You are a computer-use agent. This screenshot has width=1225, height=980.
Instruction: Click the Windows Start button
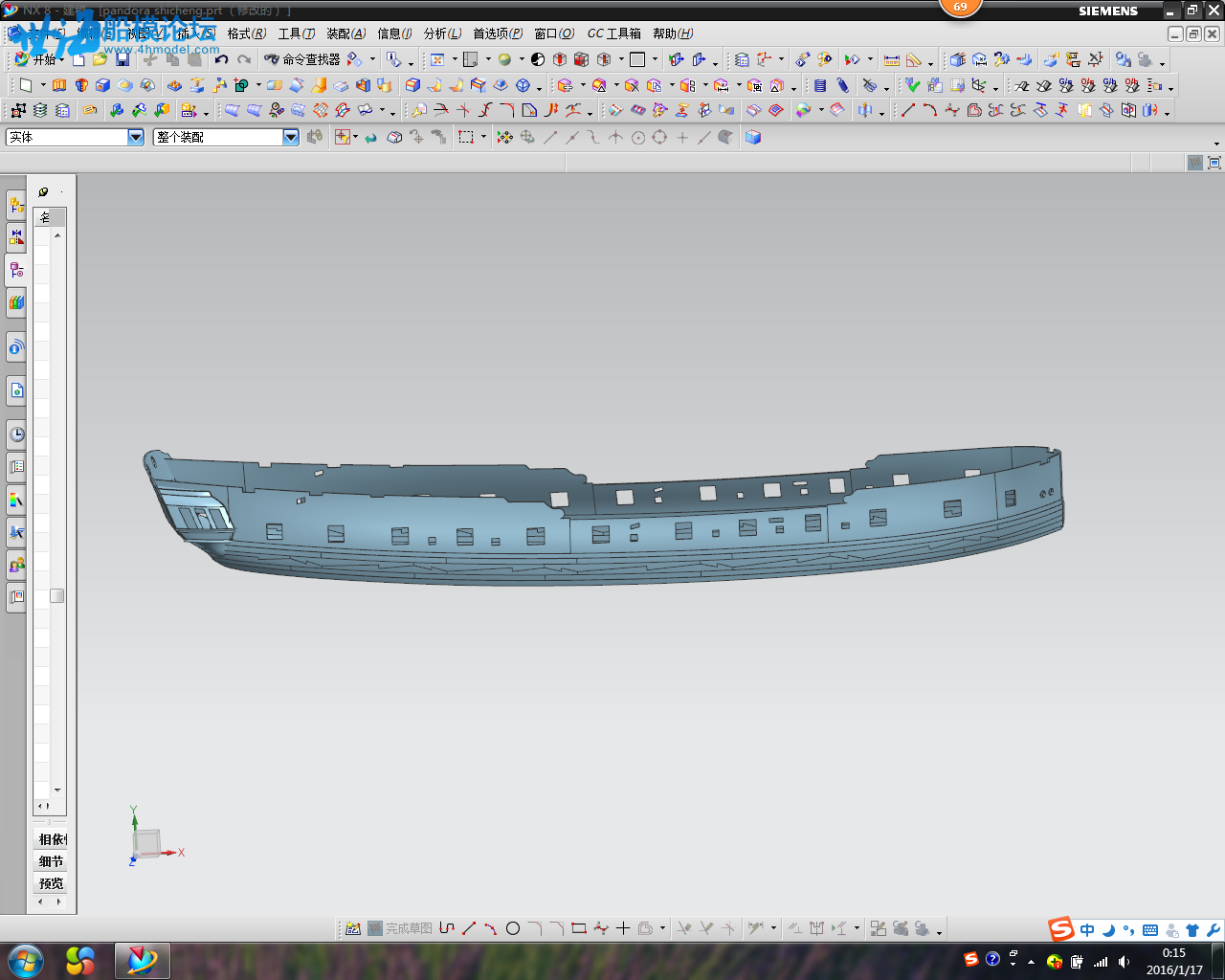point(25,960)
